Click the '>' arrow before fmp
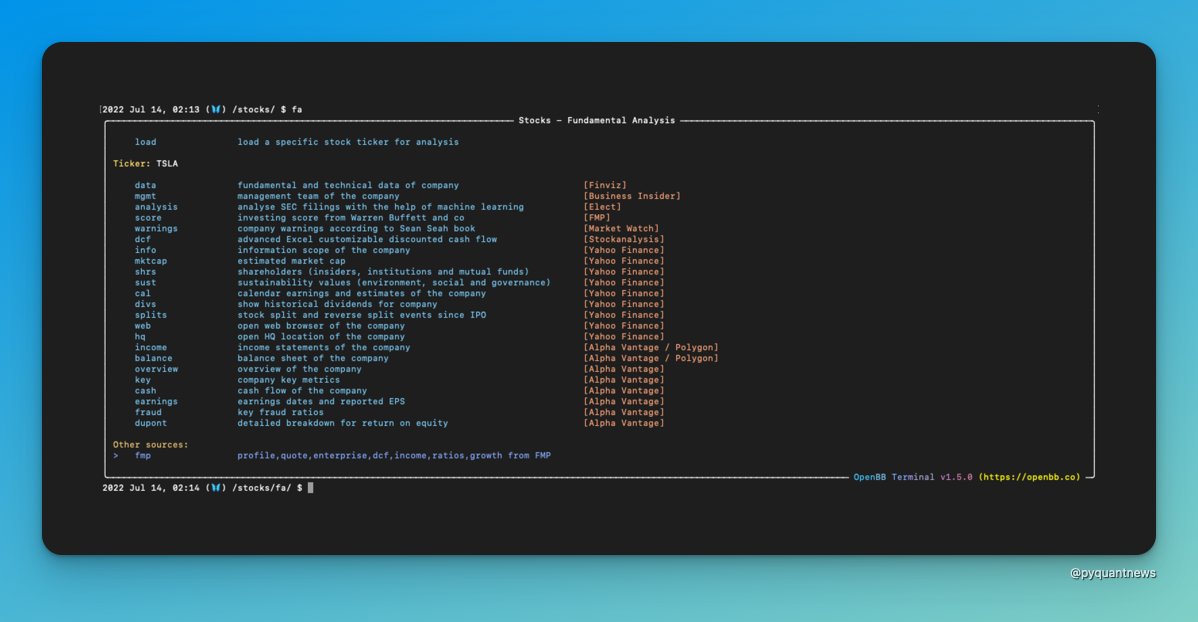 (x=116, y=455)
